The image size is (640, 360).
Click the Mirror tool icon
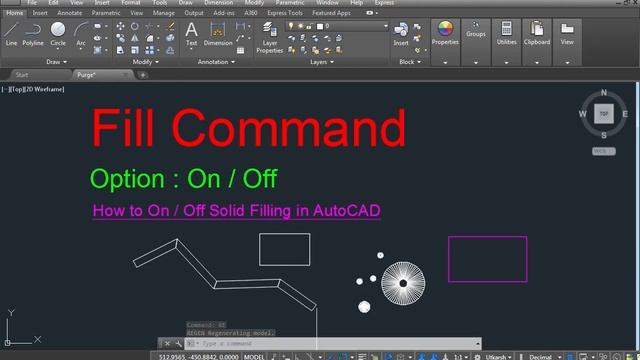[x=134, y=38]
